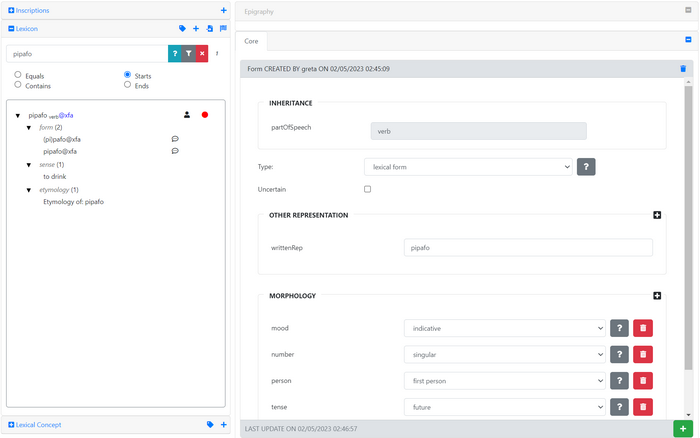Screen dimensions: 700x438
Task: Click the tag icon in Lexicon header
Action: (x=182, y=29)
